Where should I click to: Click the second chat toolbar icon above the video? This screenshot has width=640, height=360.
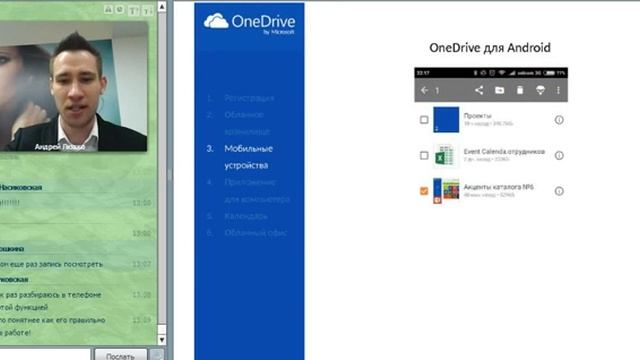tap(120, 9)
